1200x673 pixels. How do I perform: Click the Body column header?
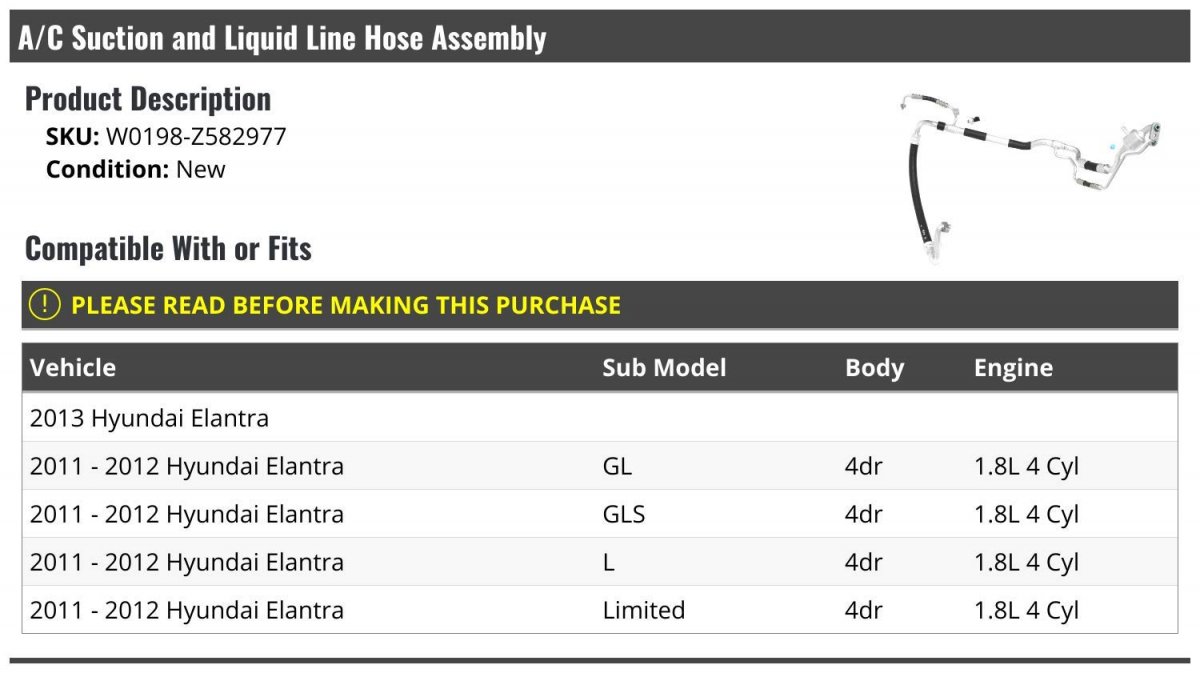[x=874, y=367]
